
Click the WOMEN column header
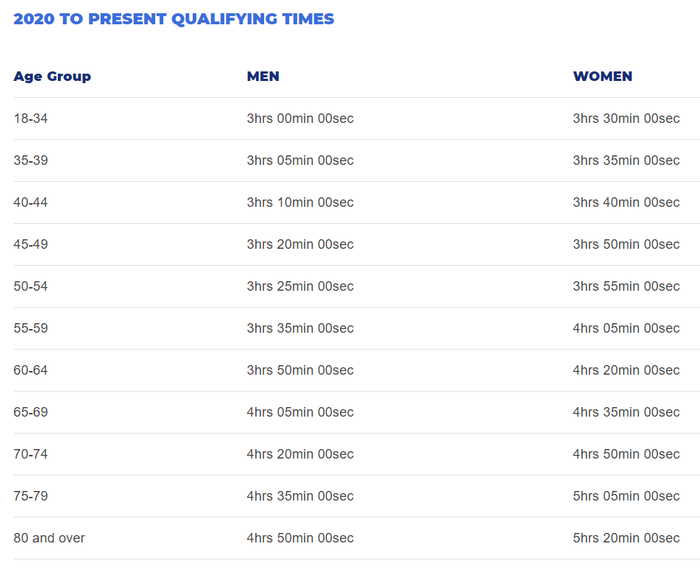(602, 76)
